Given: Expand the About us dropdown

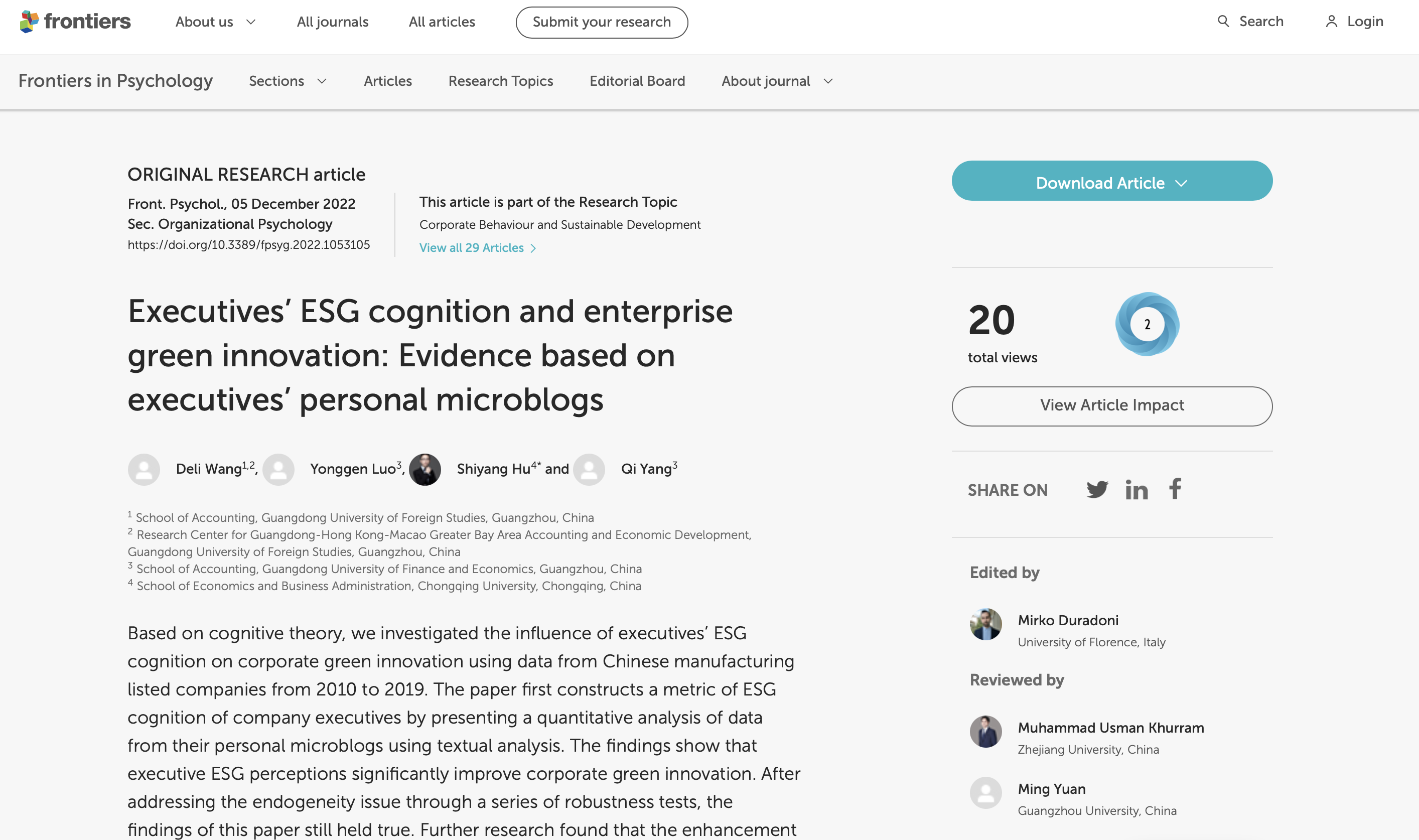Looking at the screenshot, I should point(216,22).
